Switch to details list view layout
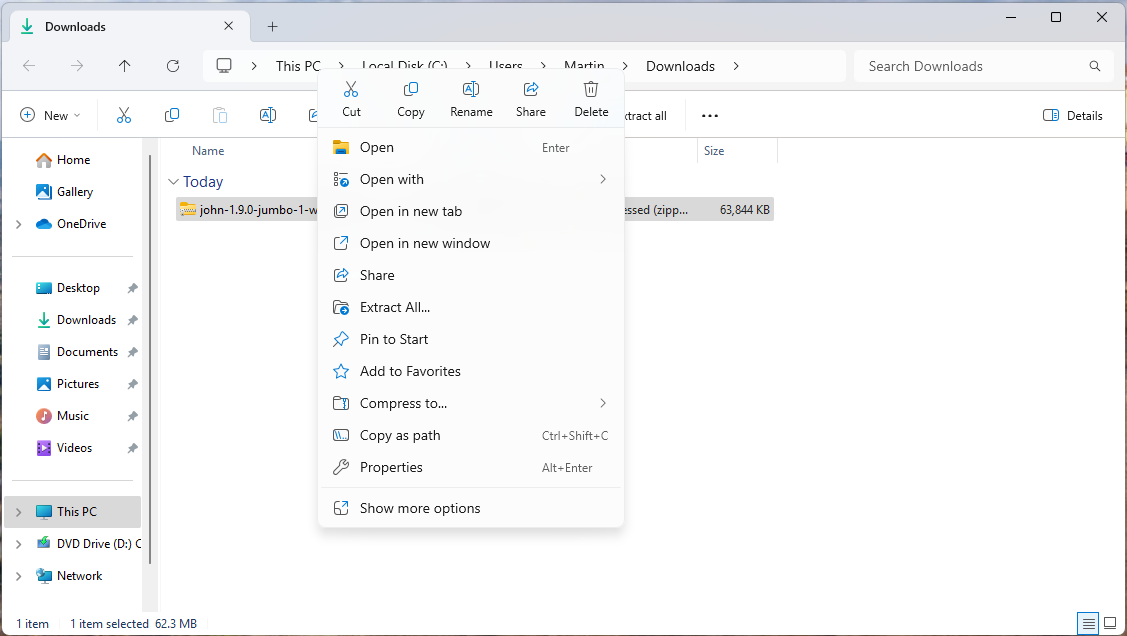1127x636 pixels. tap(1088, 623)
